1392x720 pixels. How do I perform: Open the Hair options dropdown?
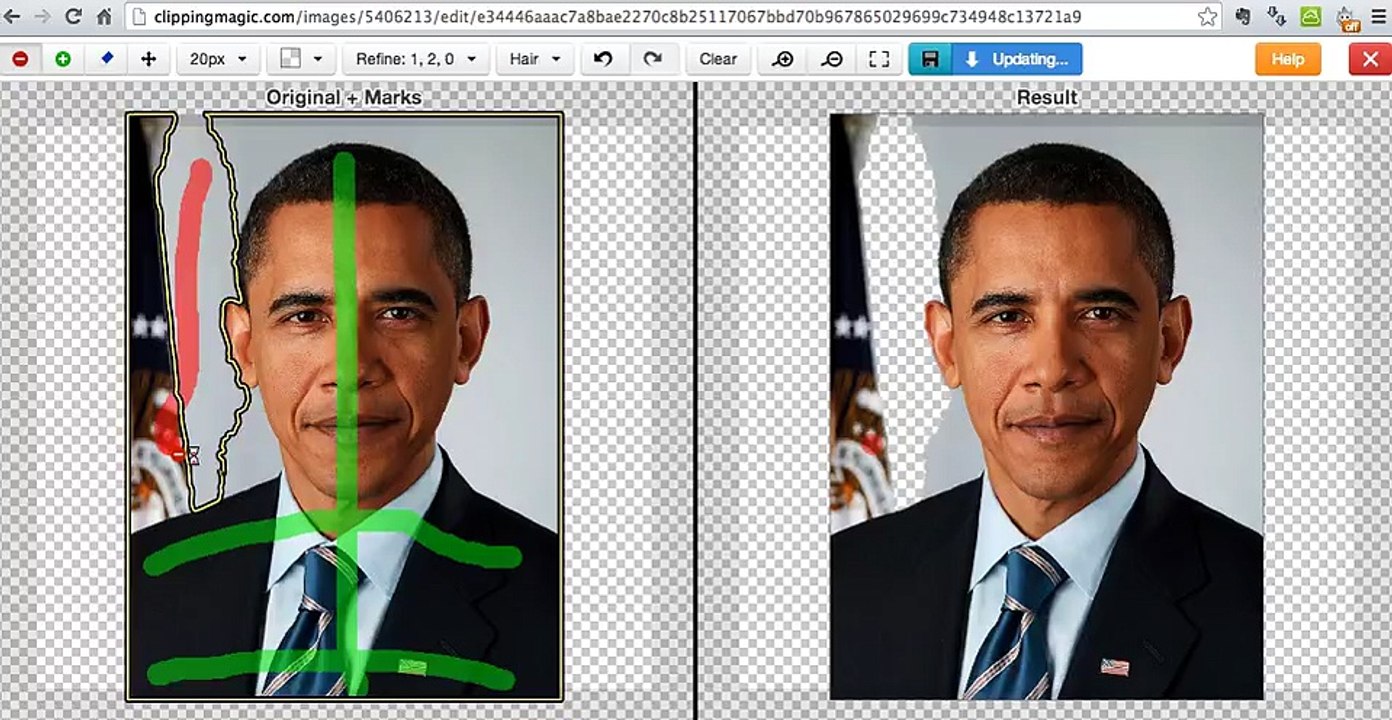point(534,59)
